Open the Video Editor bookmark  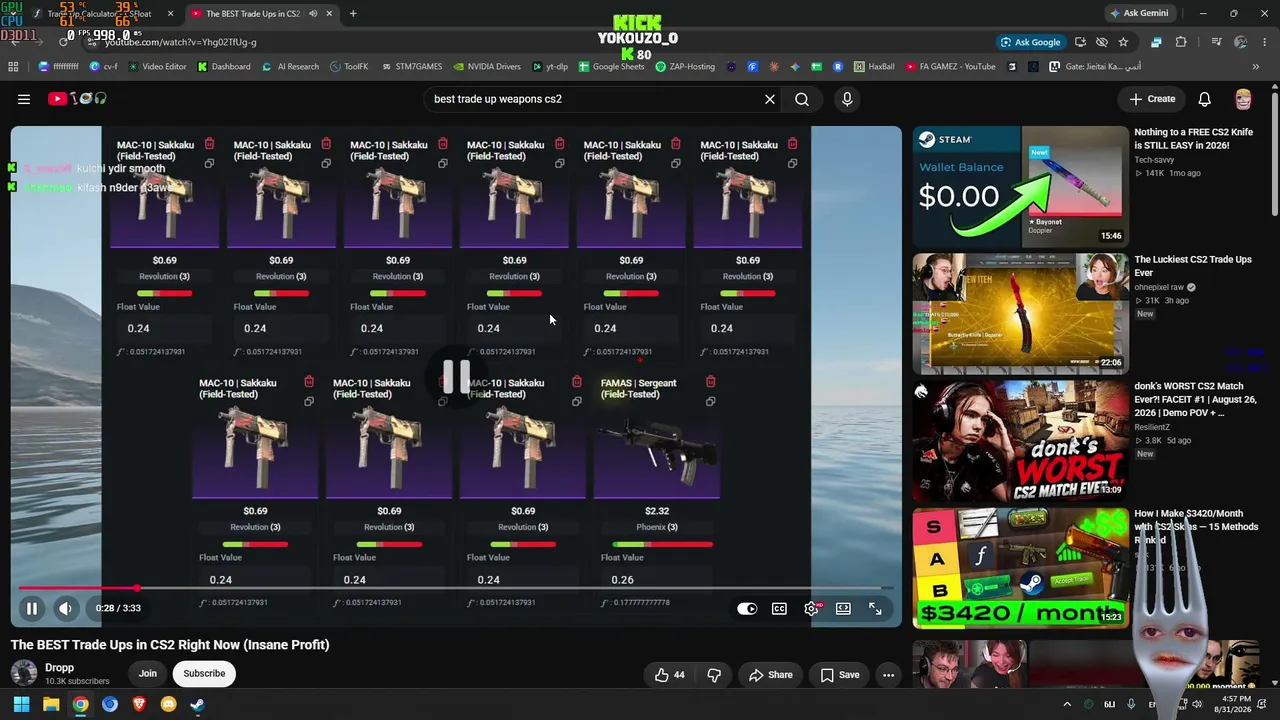coord(158,67)
